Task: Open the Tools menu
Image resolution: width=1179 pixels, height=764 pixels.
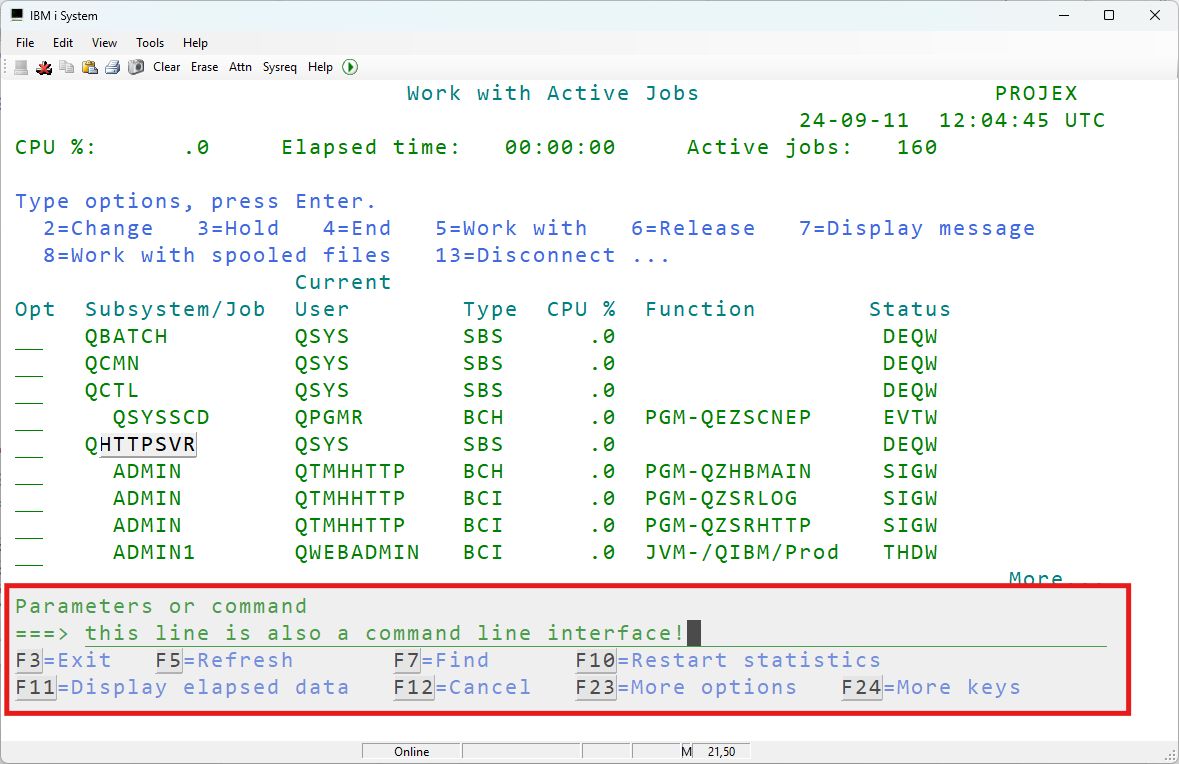Action: pos(150,43)
